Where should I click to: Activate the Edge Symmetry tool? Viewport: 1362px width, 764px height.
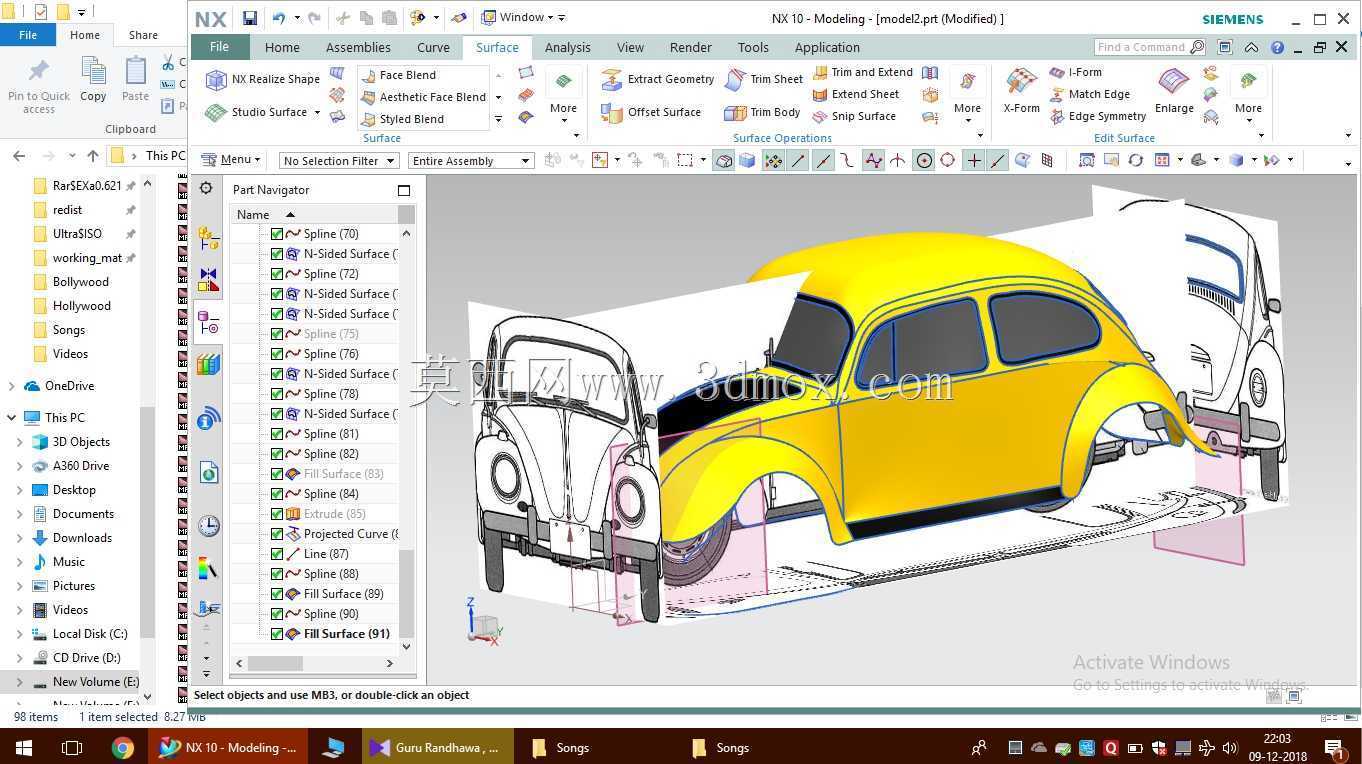point(1097,116)
